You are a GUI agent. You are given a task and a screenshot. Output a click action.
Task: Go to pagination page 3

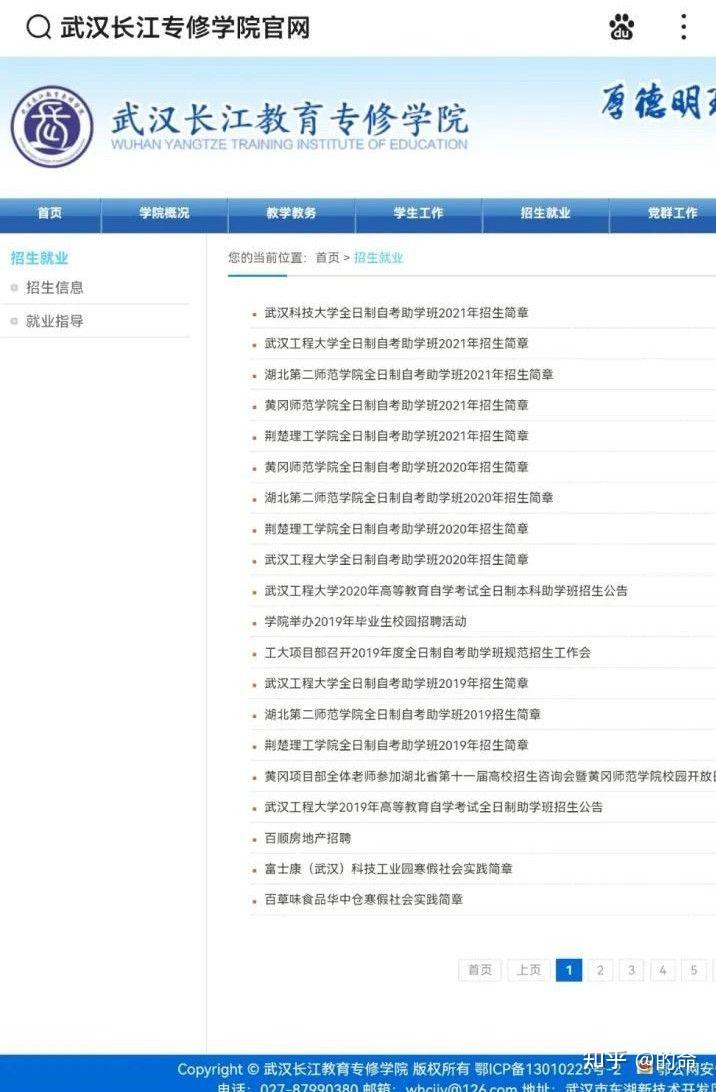pyautogui.click(x=632, y=970)
